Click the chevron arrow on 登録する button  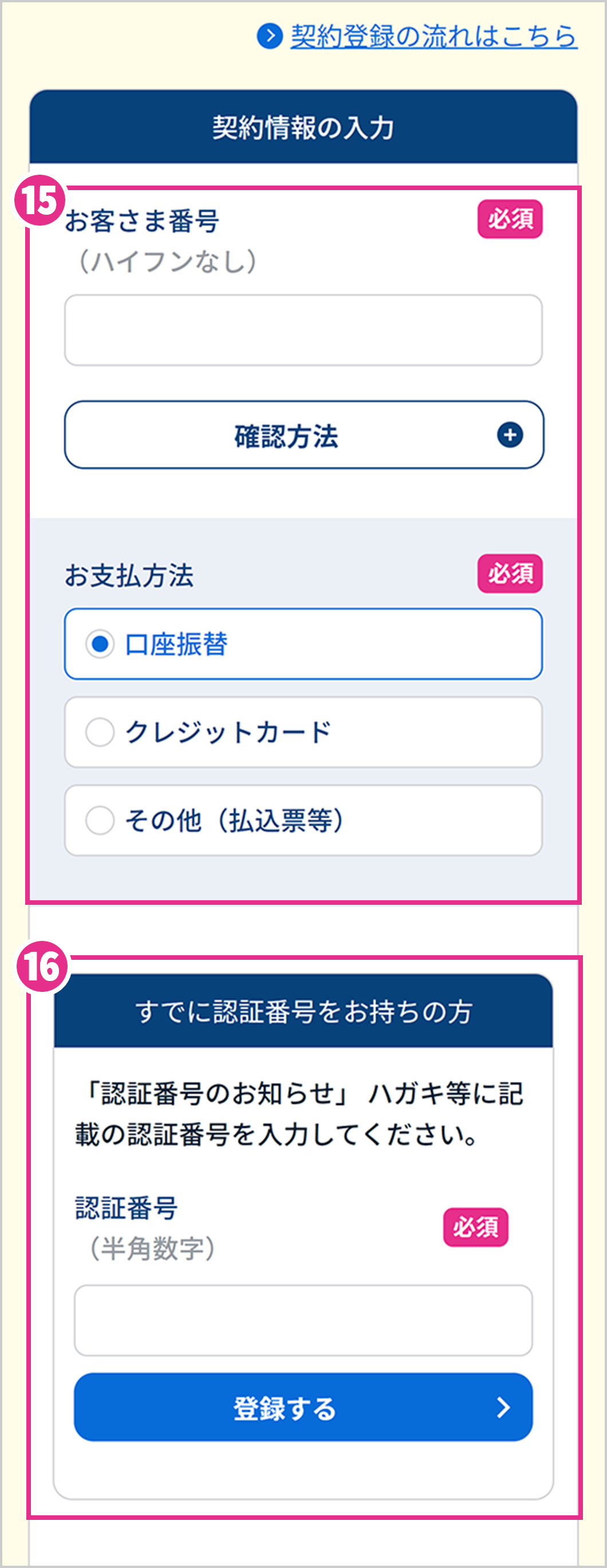click(x=503, y=1407)
